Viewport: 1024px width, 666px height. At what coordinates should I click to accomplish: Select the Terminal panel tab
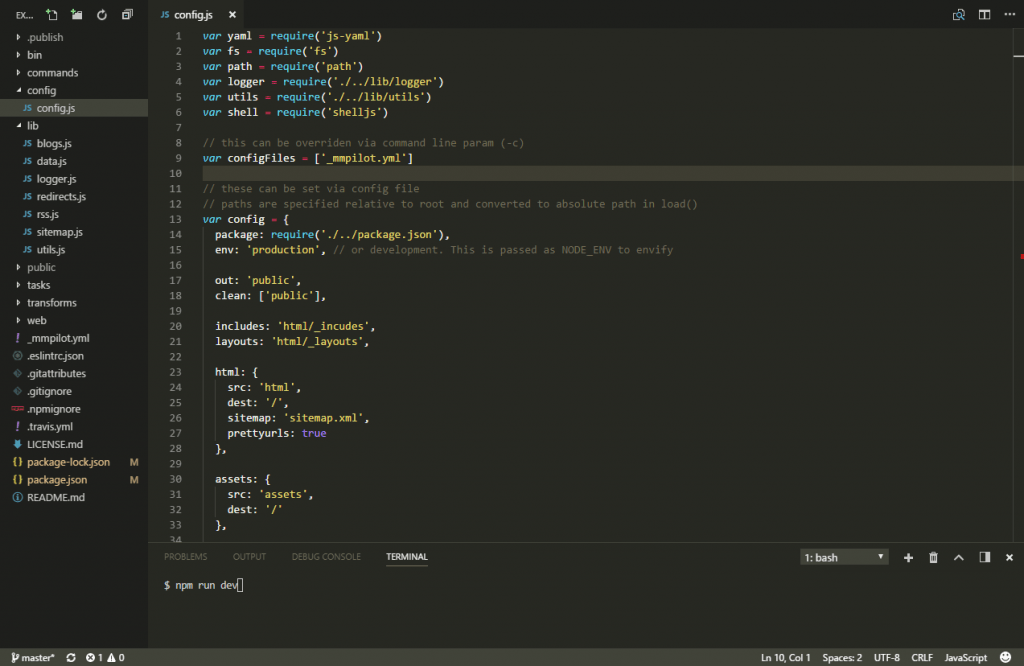[407, 556]
